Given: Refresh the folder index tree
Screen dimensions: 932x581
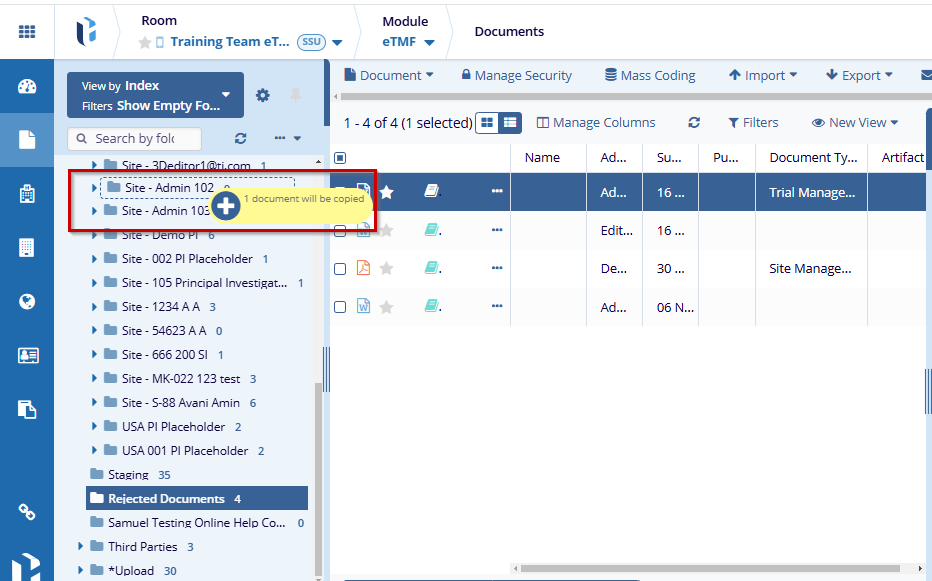Looking at the screenshot, I should 240,139.
